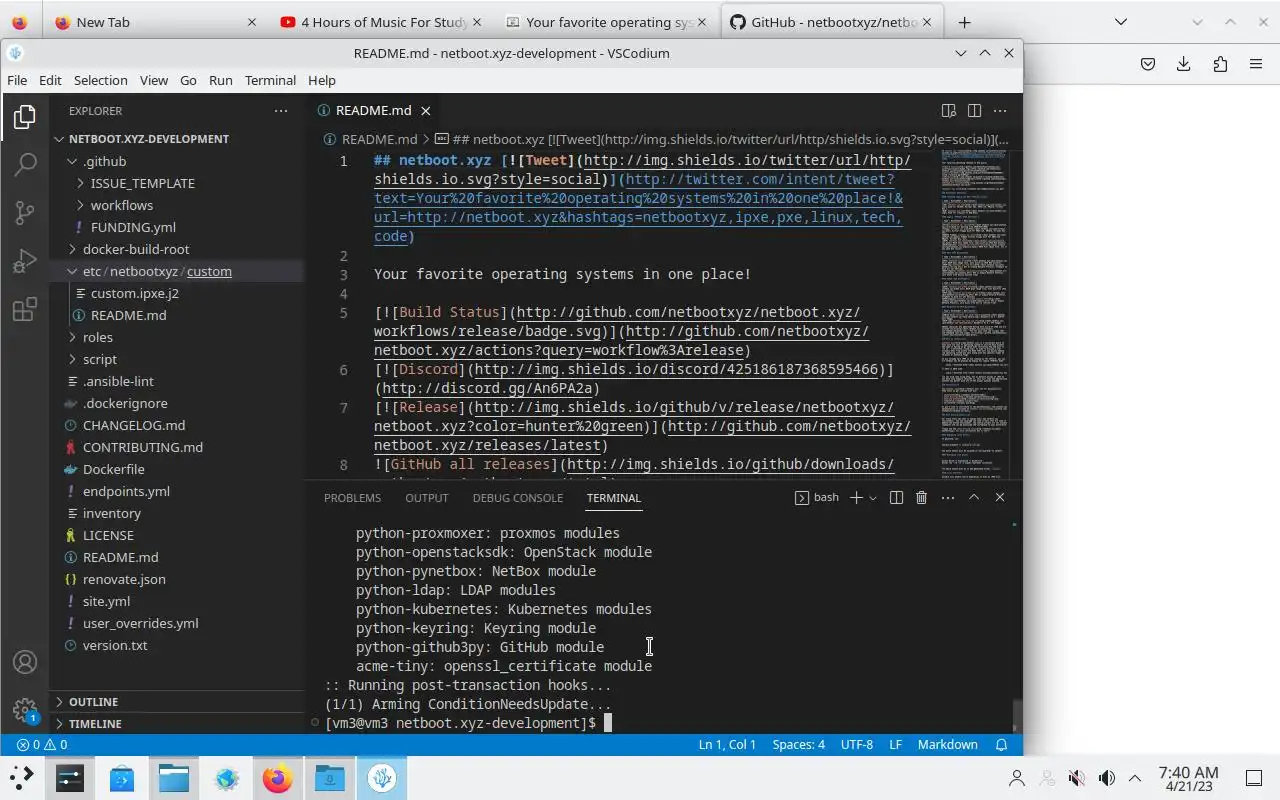Screen dimensions: 1280x800
Task: Change Markdown language mode in status bar
Action: tap(948, 744)
